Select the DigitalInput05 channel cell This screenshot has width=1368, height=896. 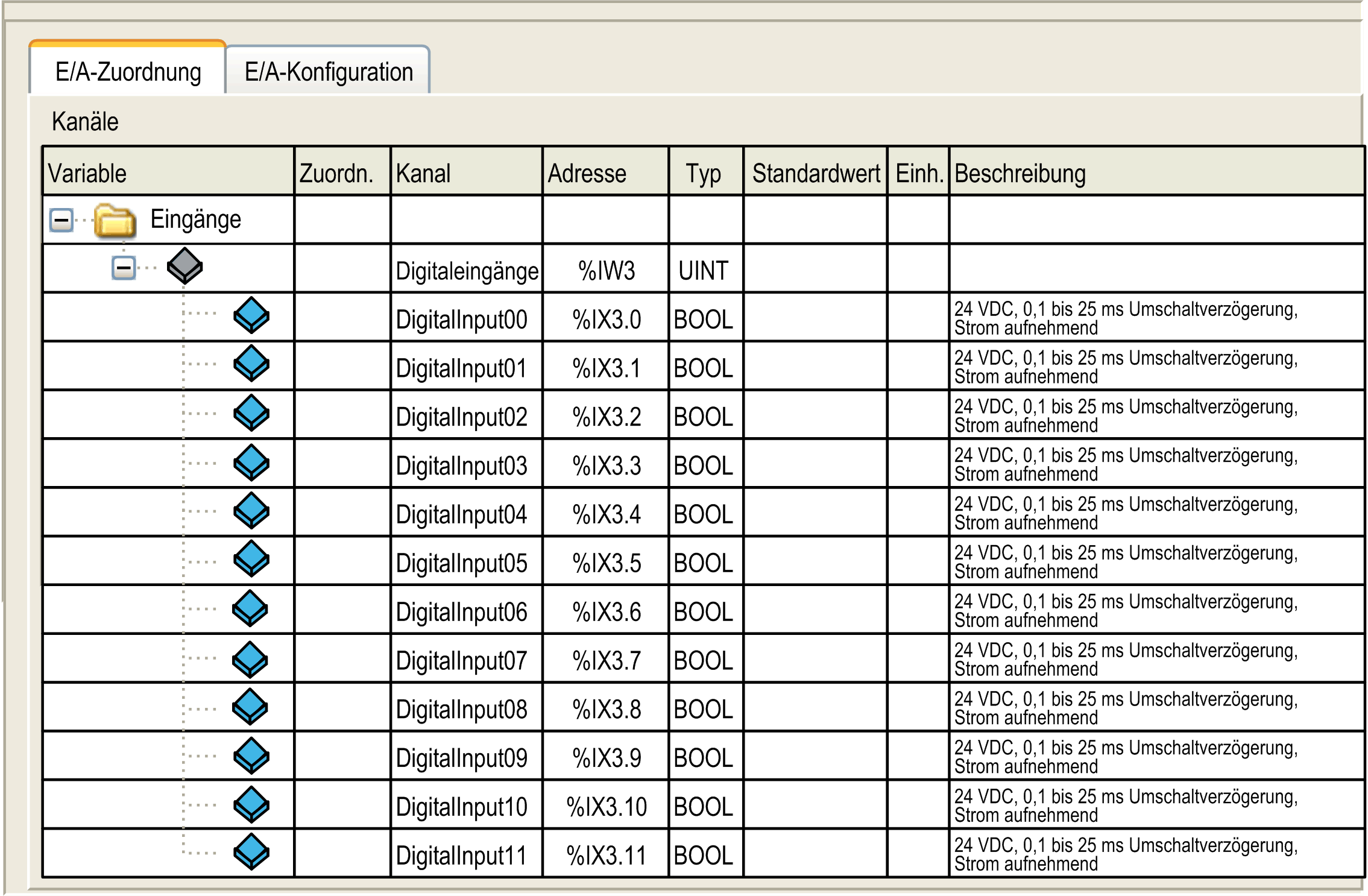pyautogui.click(x=467, y=561)
